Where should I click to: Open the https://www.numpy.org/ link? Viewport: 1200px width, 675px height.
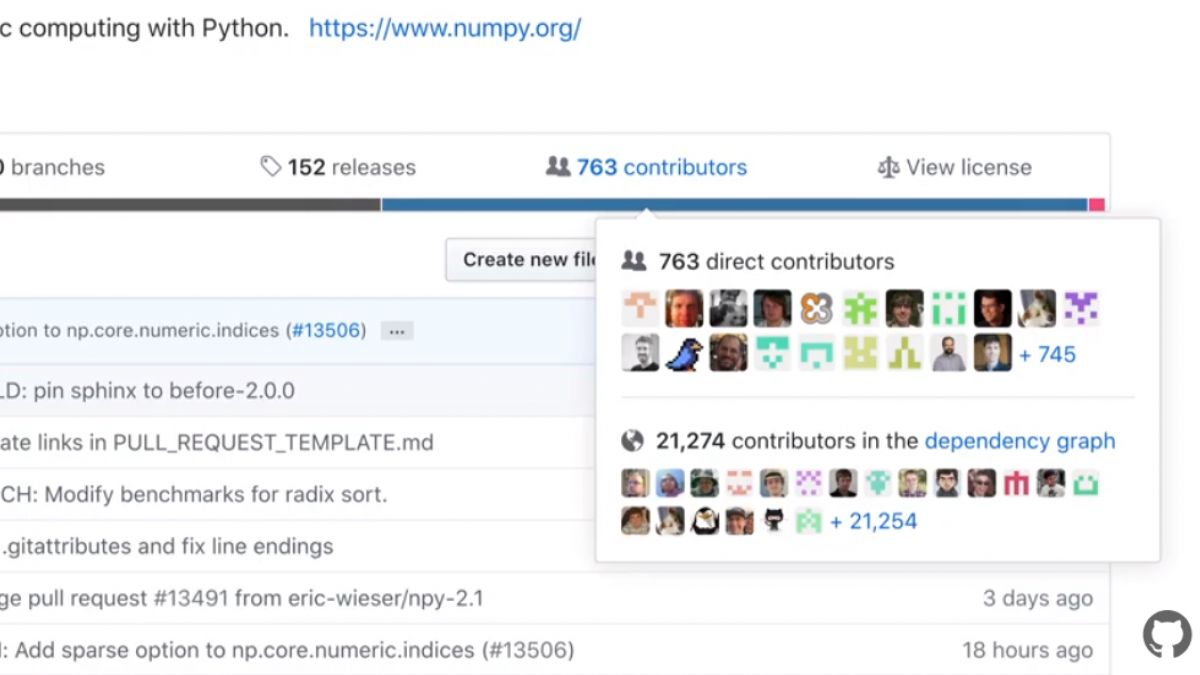pos(445,27)
